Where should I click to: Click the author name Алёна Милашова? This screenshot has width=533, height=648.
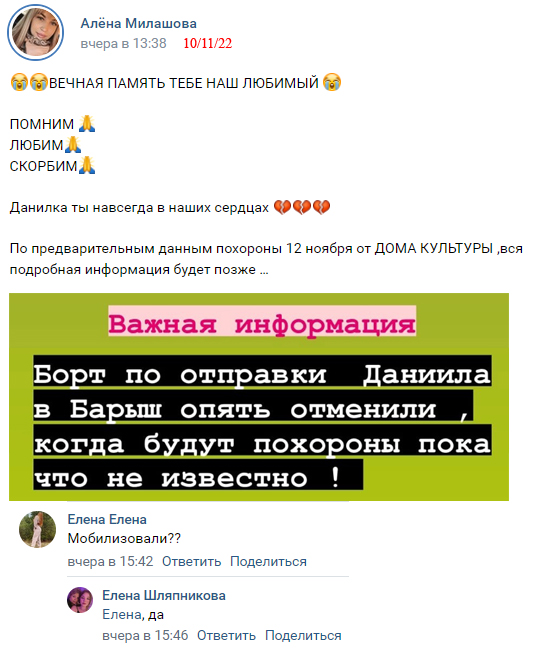pos(138,24)
